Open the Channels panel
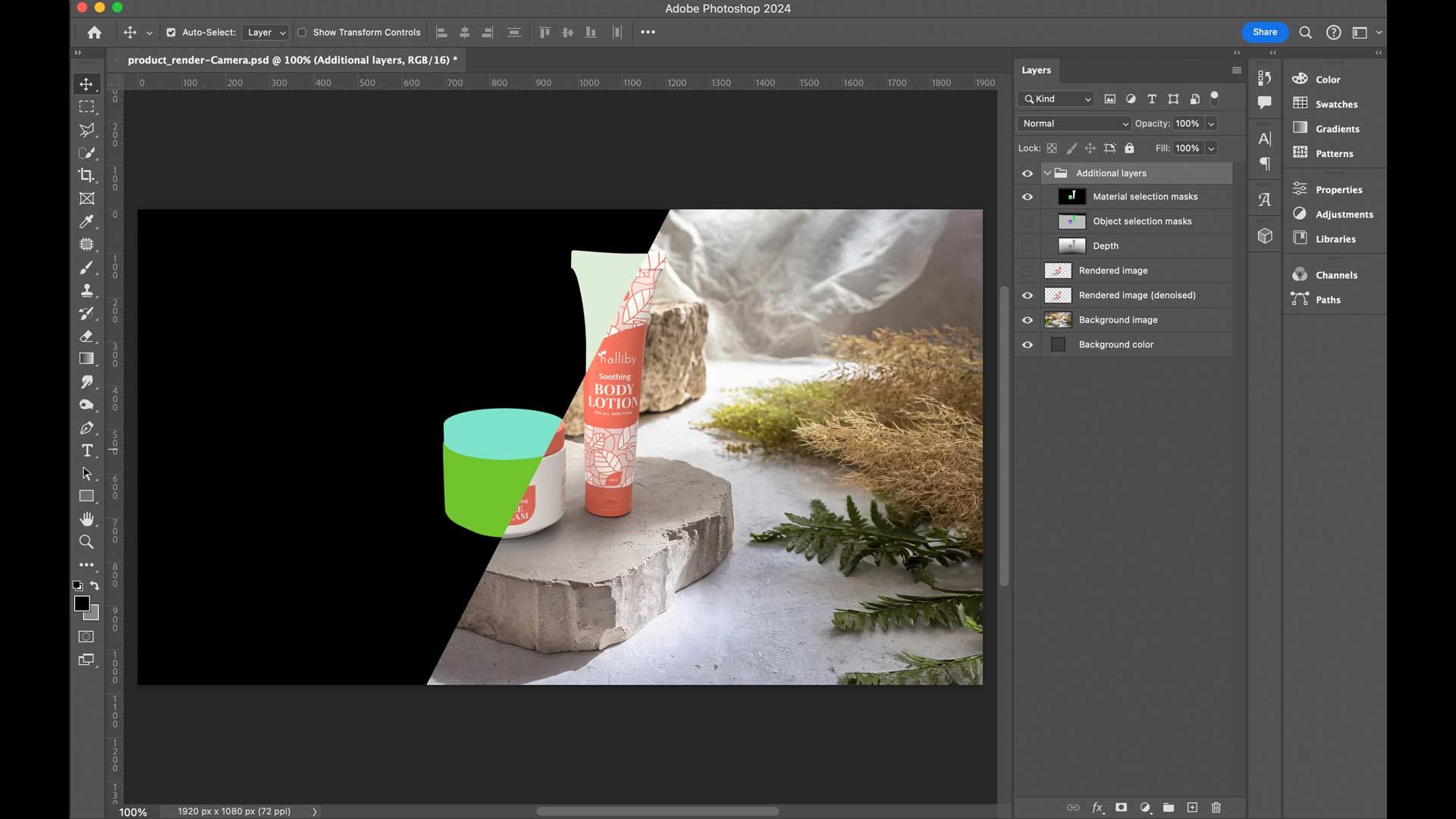 click(x=1335, y=275)
